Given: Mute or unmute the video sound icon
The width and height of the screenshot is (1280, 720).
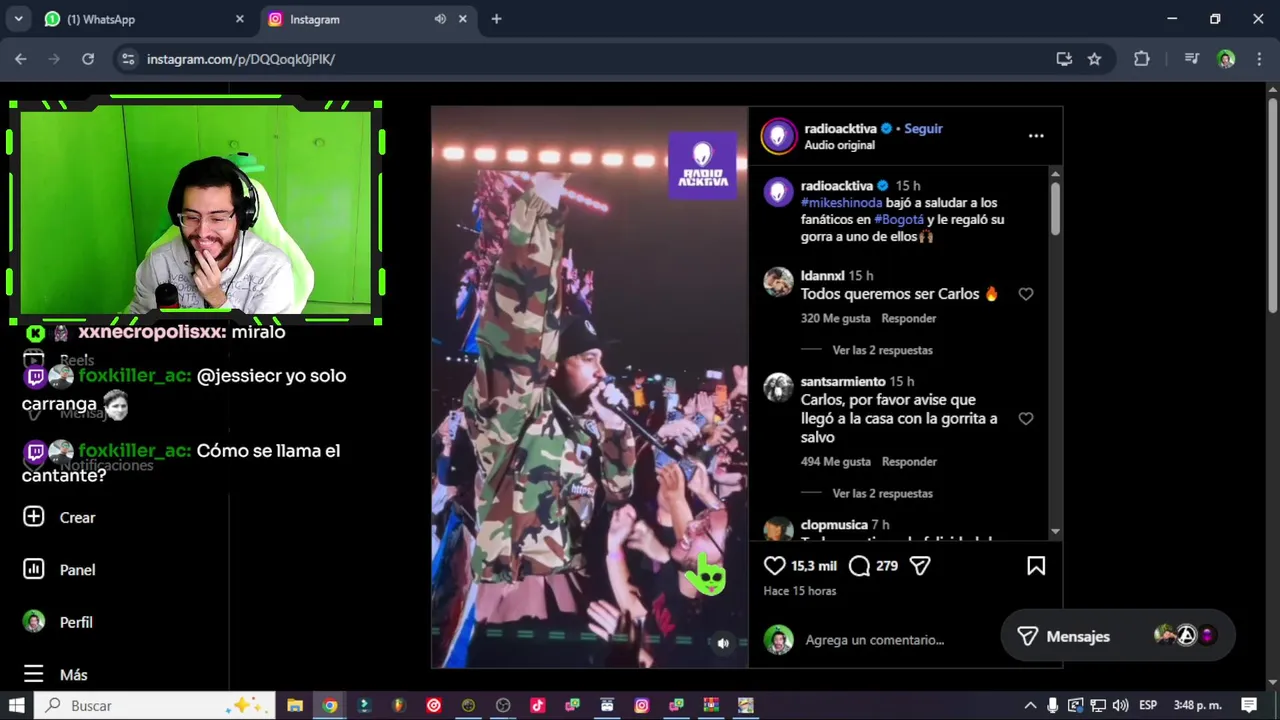Looking at the screenshot, I should click(x=723, y=643).
